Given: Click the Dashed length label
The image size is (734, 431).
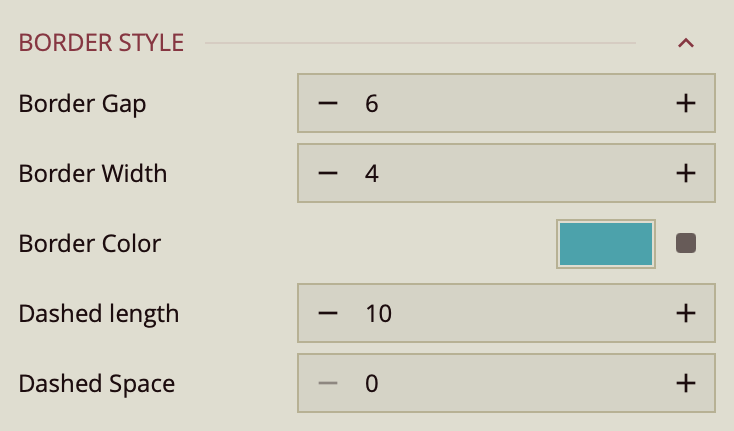Looking at the screenshot, I should (99, 313).
